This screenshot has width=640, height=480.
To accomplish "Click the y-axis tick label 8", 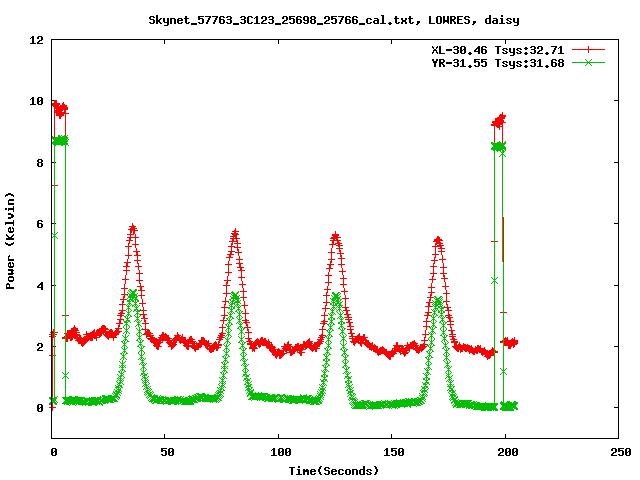I will pos(40,163).
